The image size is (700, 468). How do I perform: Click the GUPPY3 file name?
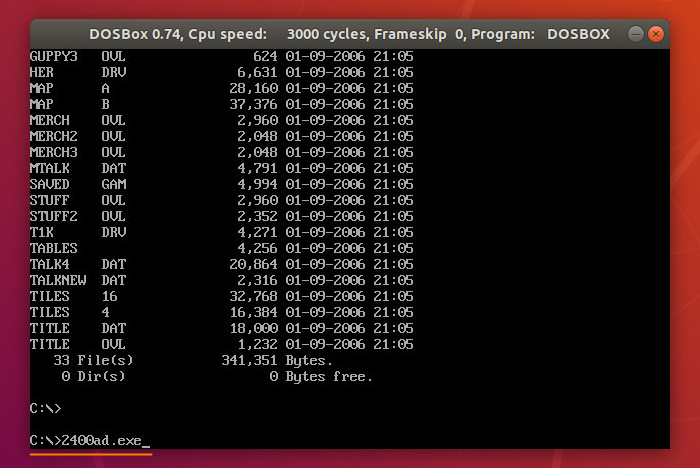coord(54,56)
